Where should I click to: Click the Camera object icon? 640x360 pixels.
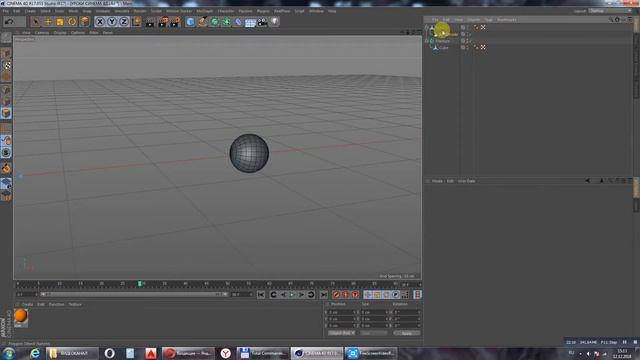coord(262,22)
